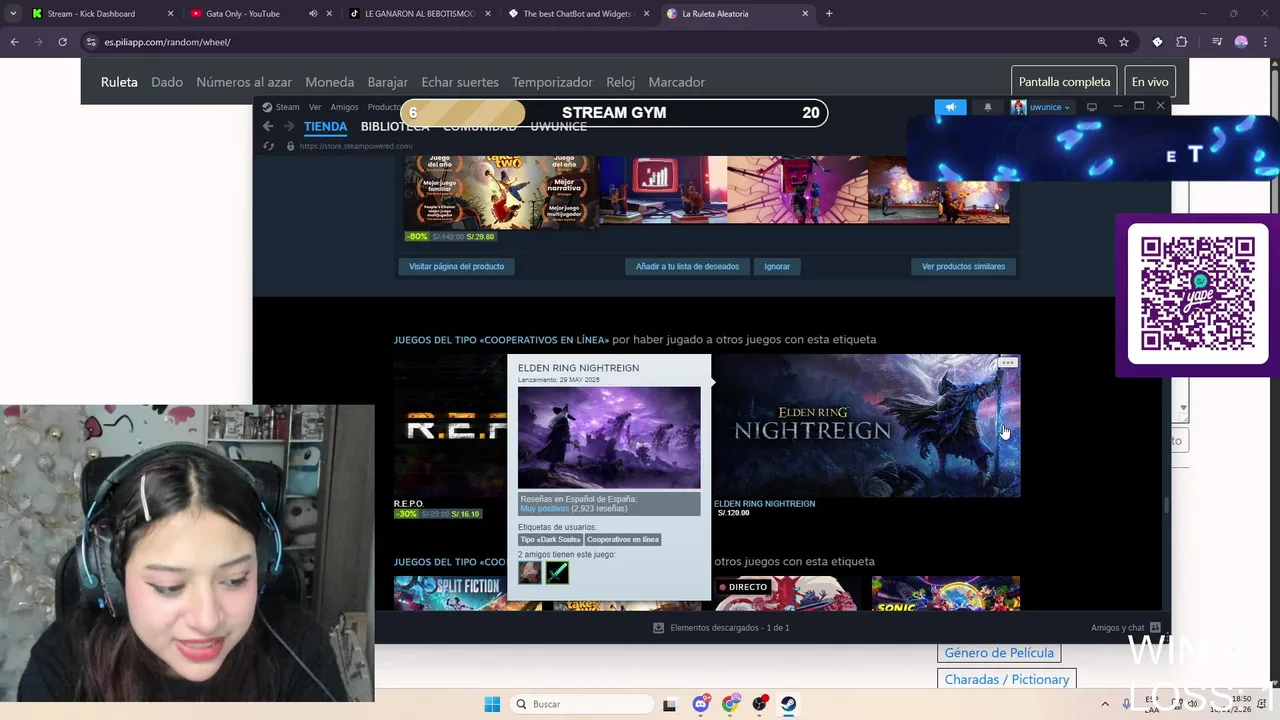1280x720 pixels.
Task: Open Steam from the taskbar
Action: point(788,704)
